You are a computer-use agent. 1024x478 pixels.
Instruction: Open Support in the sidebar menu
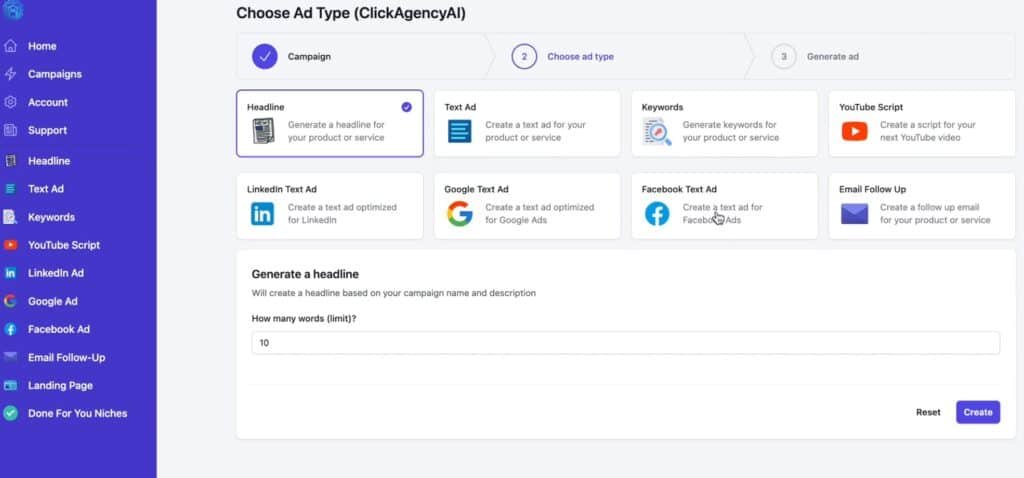point(47,131)
